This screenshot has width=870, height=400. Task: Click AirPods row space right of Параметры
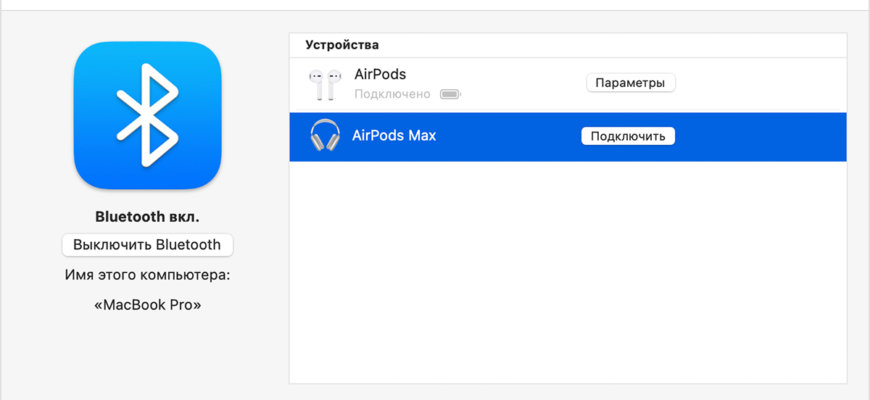(x=760, y=84)
